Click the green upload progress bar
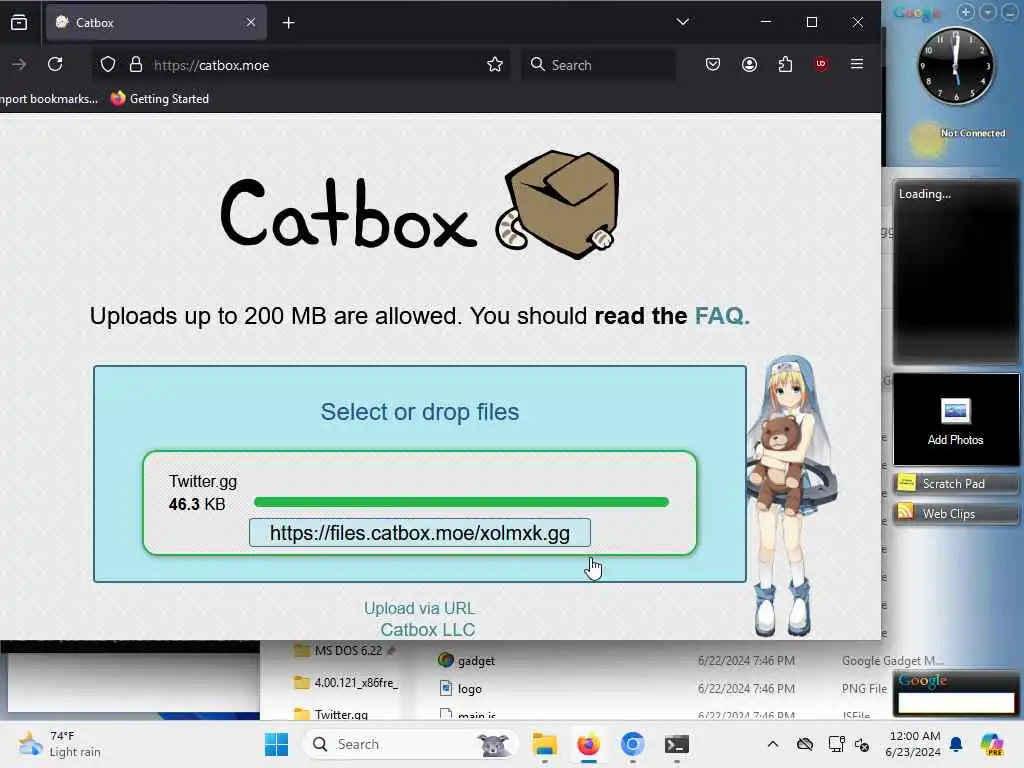Viewport: 1024px width, 768px height. pos(461,502)
